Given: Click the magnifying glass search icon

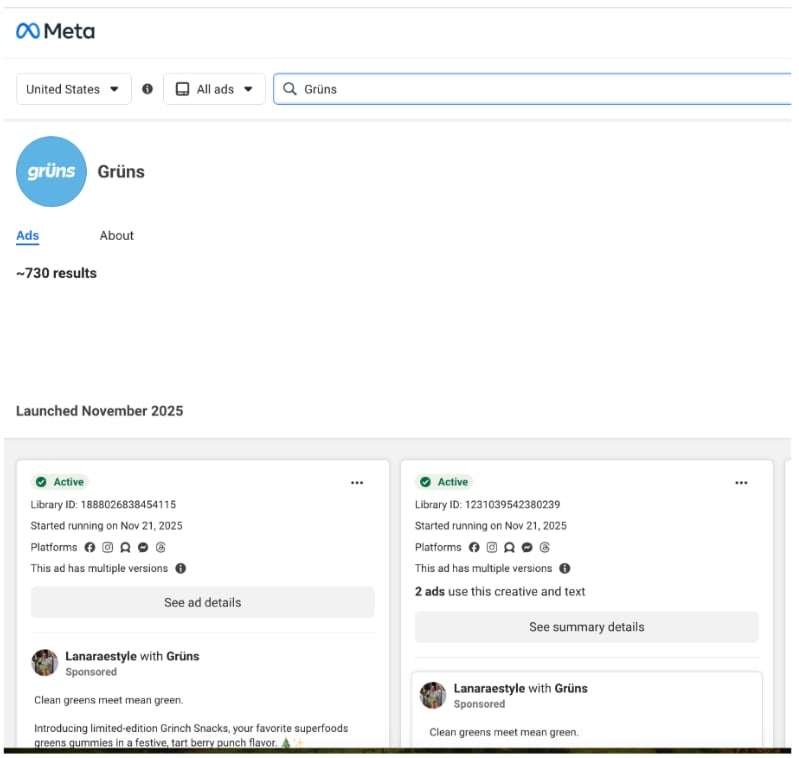Looking at the screenshot, I should (x=289, y=89).
